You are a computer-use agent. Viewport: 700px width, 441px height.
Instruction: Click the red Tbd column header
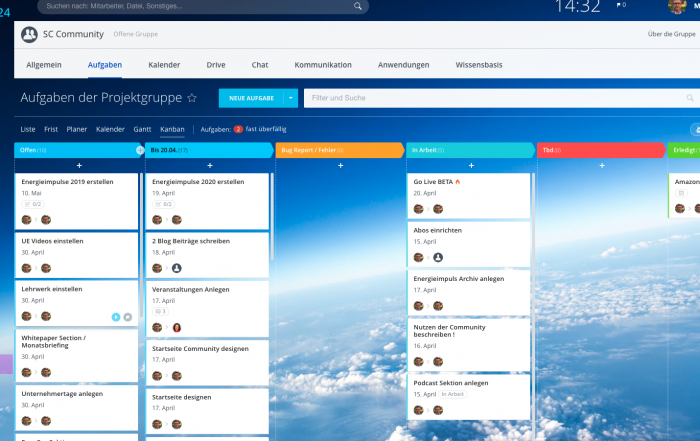[x=602, y=150]
